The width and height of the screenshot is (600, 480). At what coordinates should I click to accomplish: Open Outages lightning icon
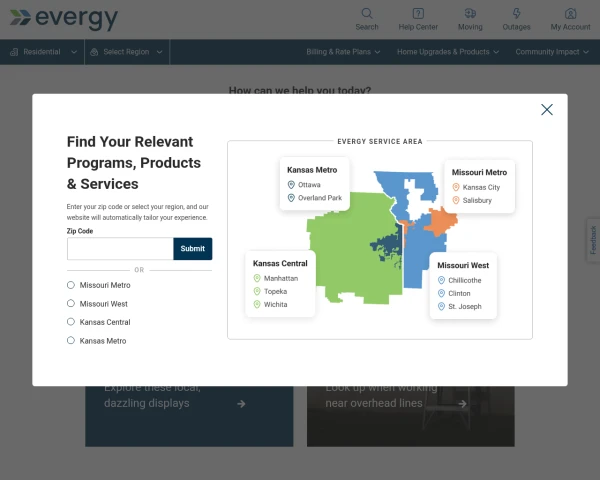point(516,13)
